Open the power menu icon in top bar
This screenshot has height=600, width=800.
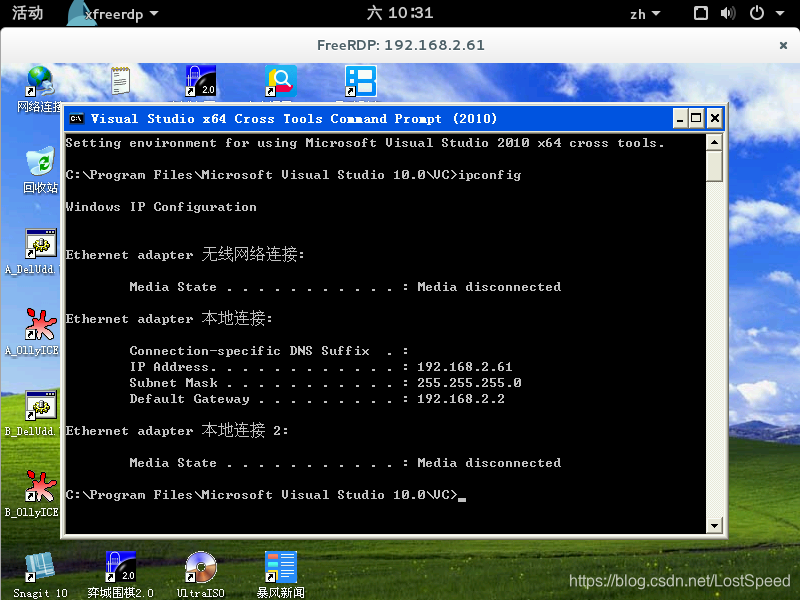point(757,13)
